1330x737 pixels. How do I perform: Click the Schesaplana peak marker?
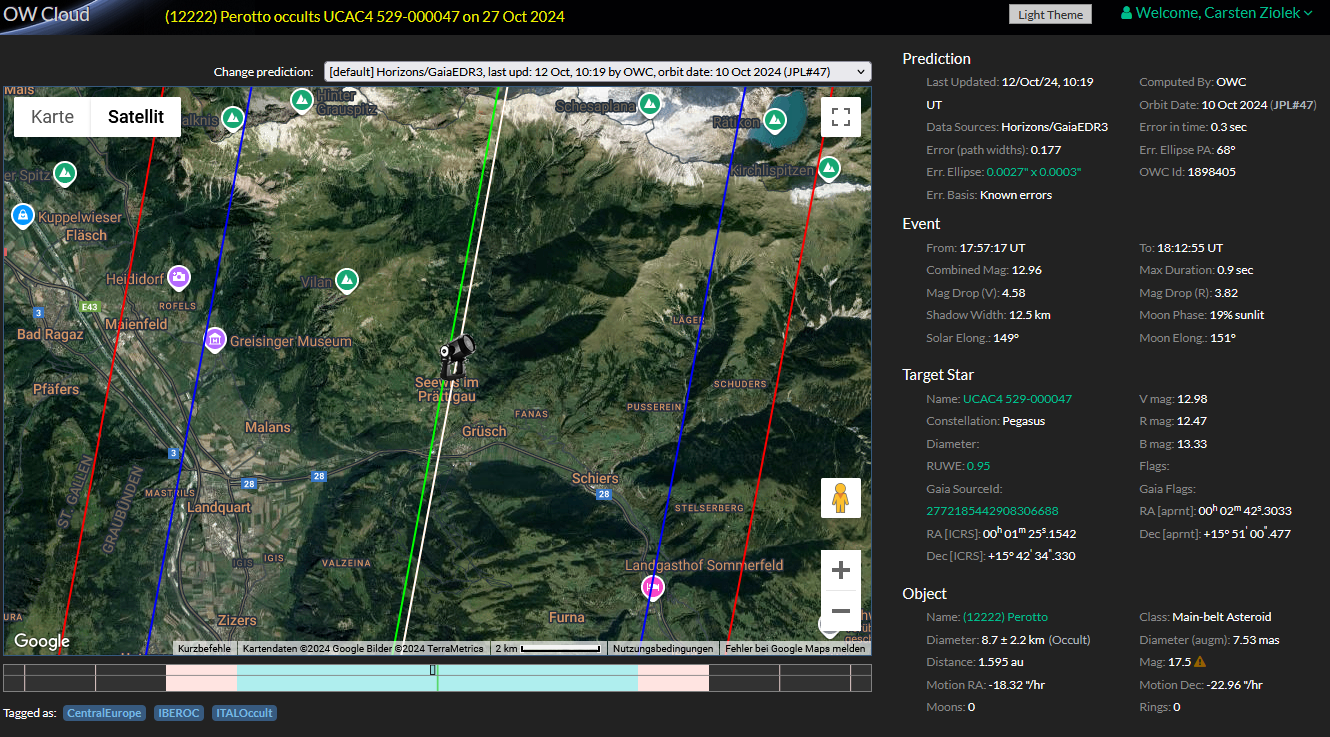pos(650,103)
